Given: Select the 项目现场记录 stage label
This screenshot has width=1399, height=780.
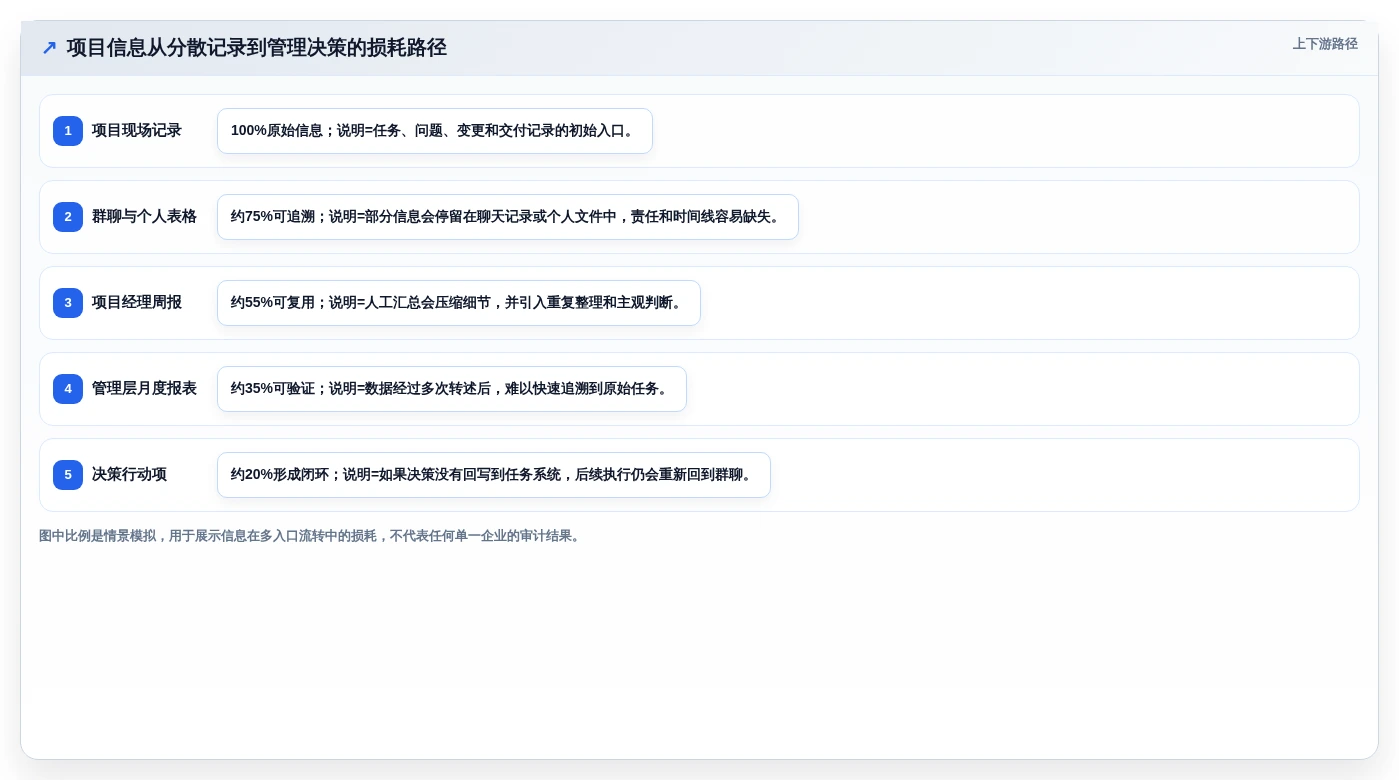Looking at the screenshot, I should (137, 131).
